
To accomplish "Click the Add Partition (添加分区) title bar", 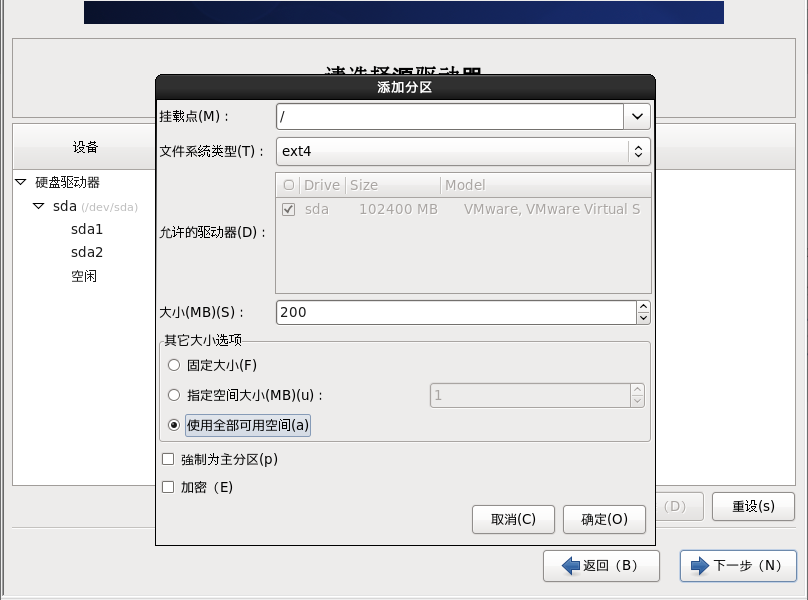I will [405, 87].
